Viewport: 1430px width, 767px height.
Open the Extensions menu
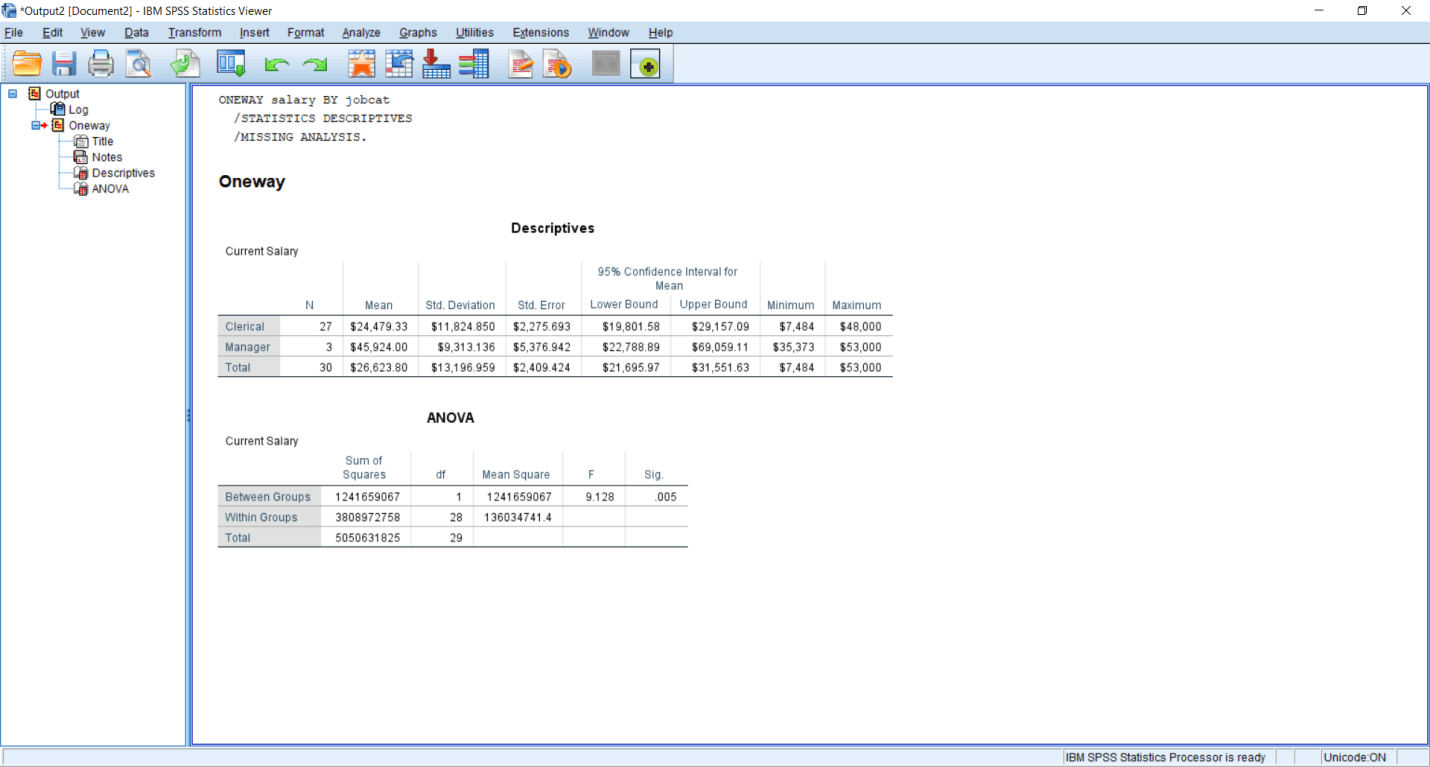coord(540,32)
